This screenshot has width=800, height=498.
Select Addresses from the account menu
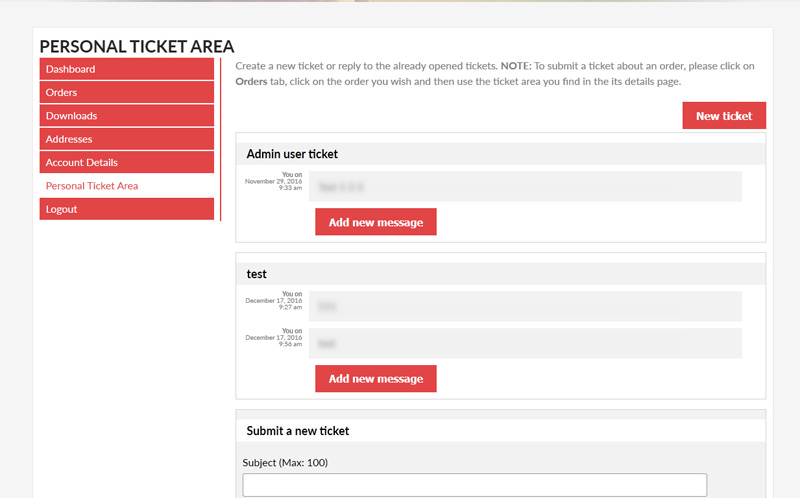point(126,139)
